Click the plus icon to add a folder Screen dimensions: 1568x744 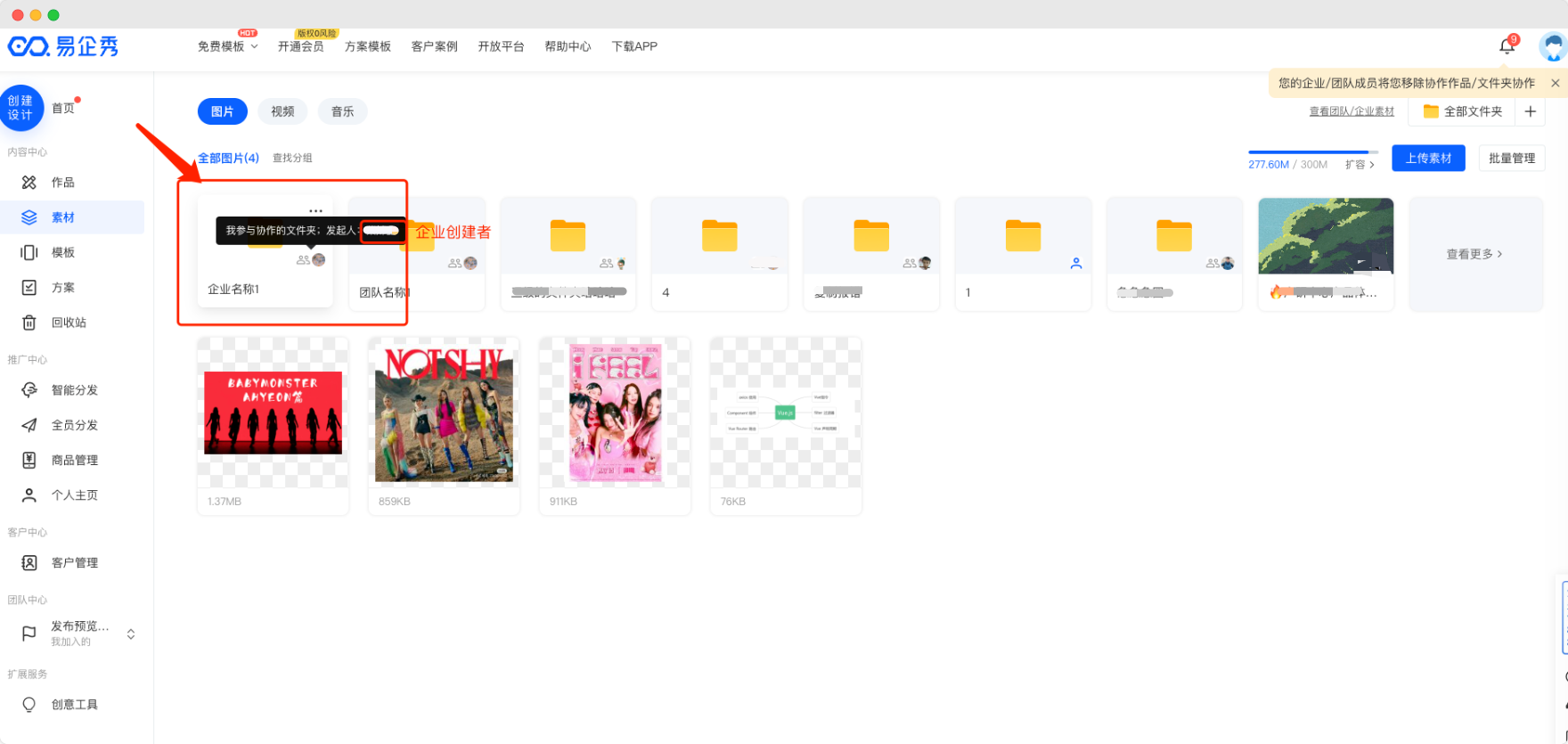coord(1530,111)
